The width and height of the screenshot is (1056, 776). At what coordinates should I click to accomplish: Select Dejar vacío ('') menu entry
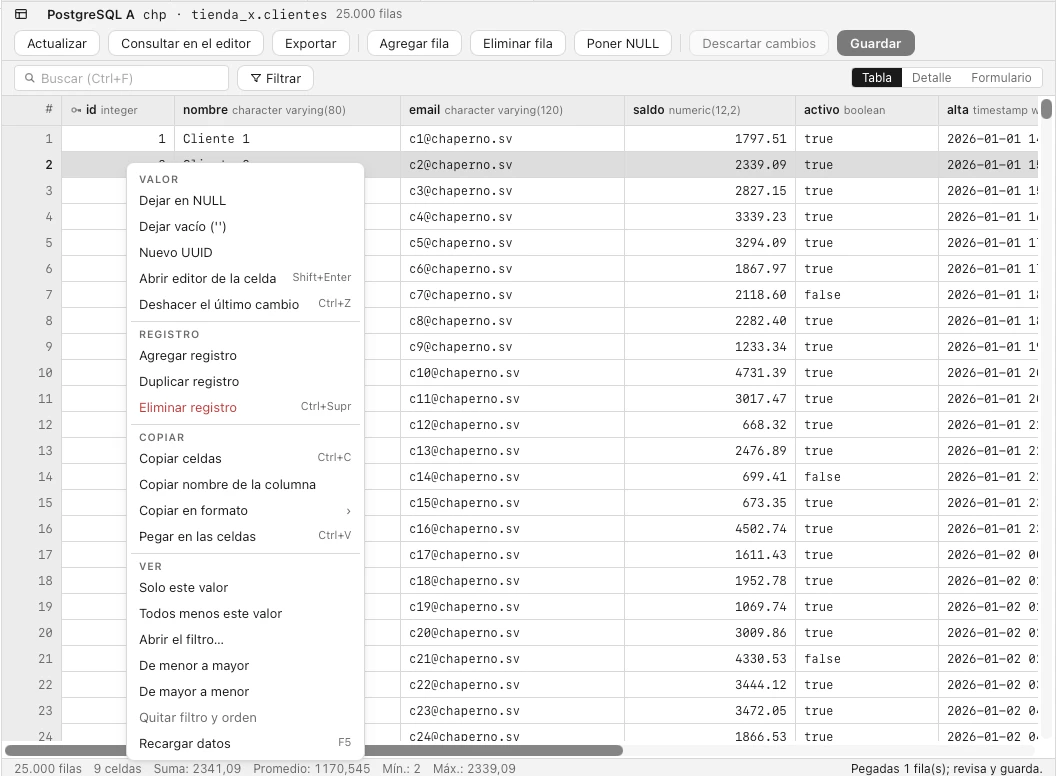coord(245,227)
